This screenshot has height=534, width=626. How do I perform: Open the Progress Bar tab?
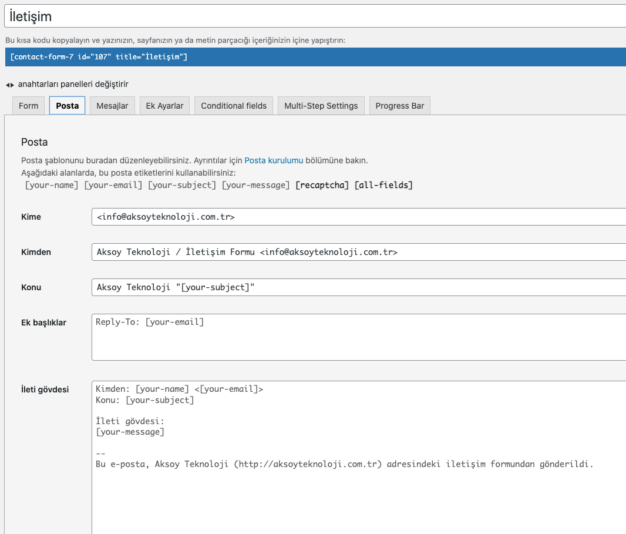click(x=400, y=106)
